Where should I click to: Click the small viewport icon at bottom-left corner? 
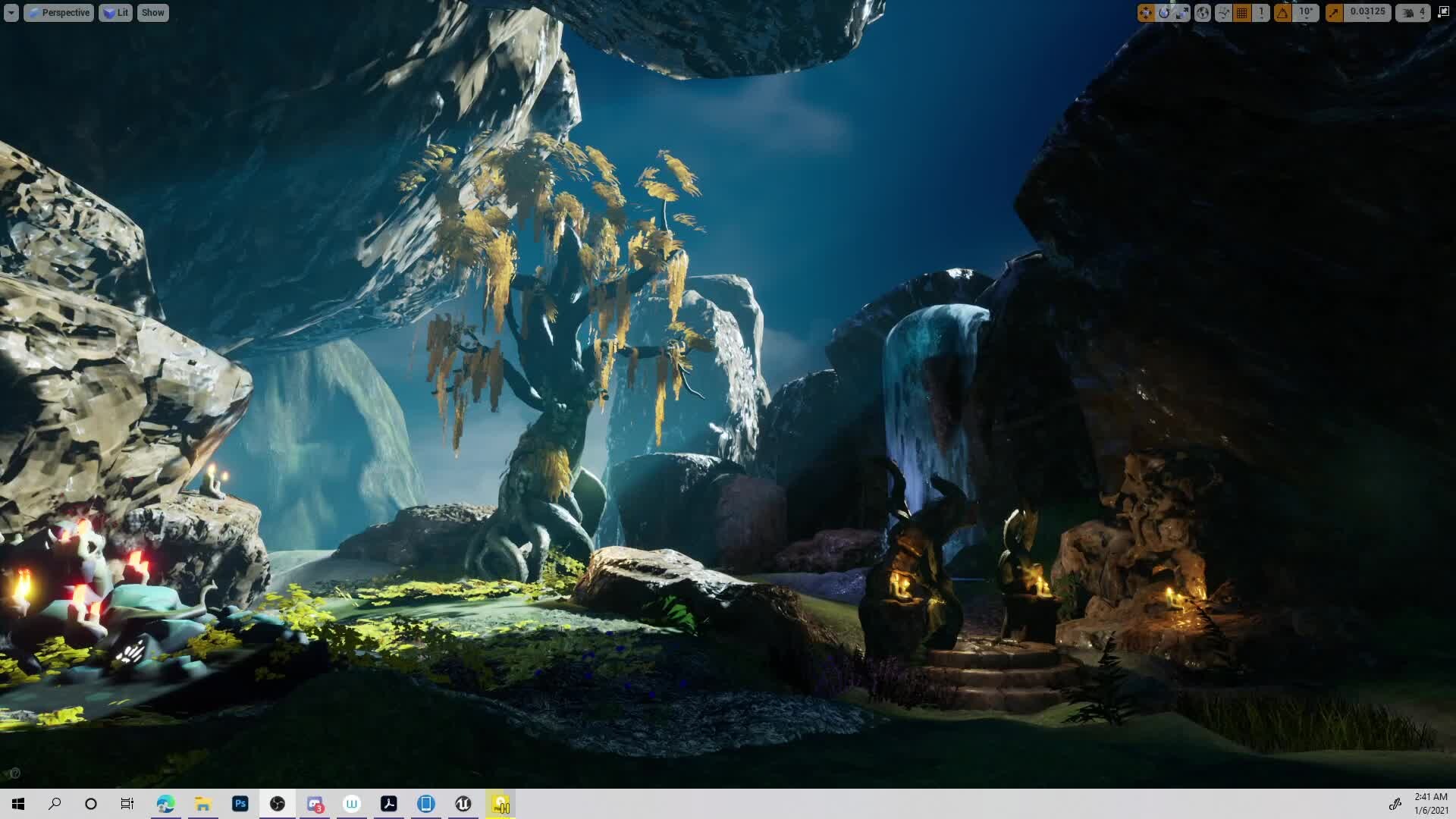pyautogui.click(x=15, y=773)
